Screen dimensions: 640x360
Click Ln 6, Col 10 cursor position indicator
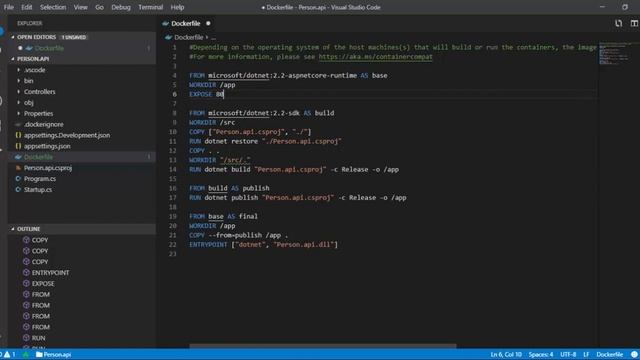(x=506, y=354)
